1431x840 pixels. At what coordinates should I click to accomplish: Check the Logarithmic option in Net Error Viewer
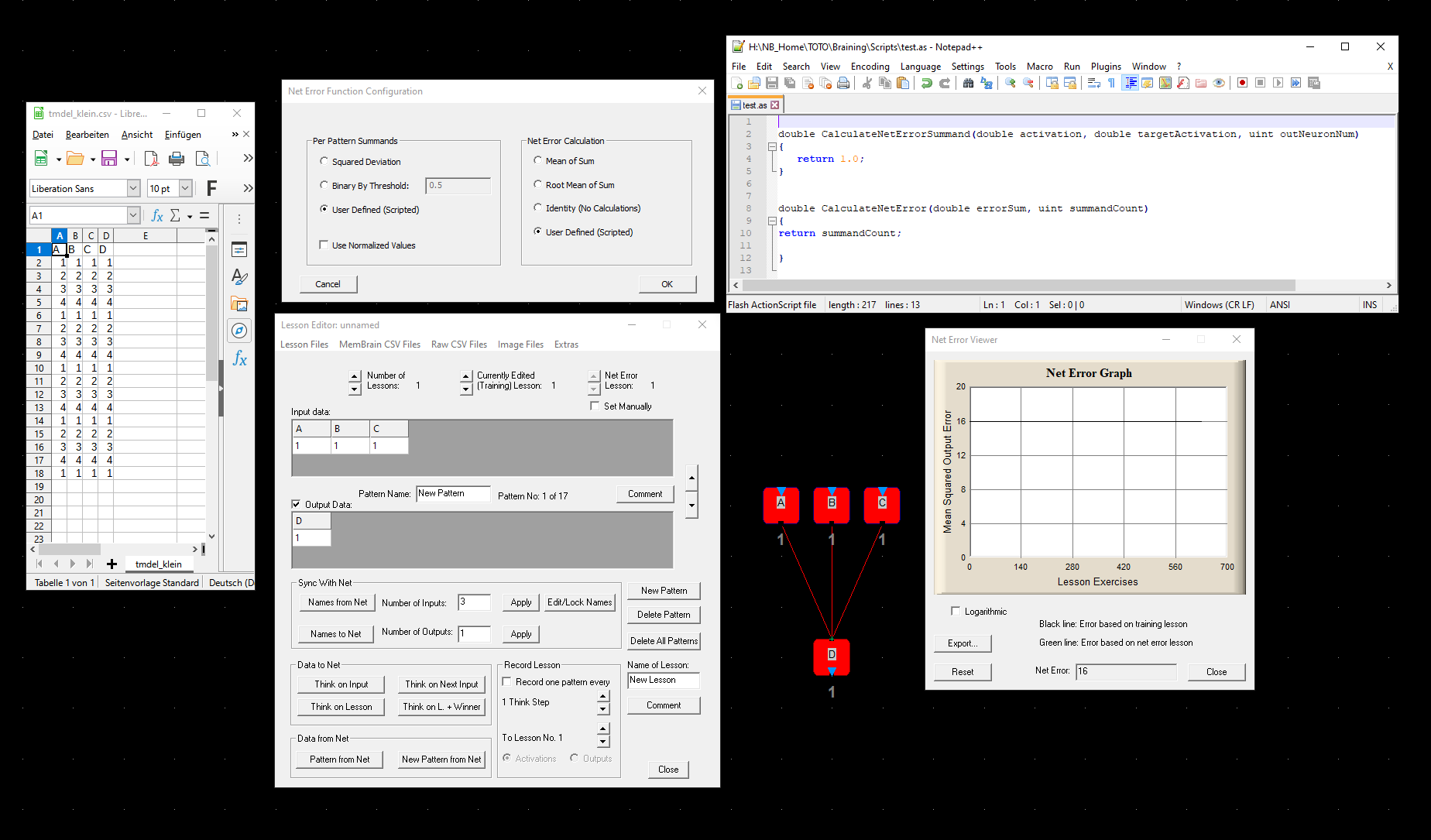[956, 611]
